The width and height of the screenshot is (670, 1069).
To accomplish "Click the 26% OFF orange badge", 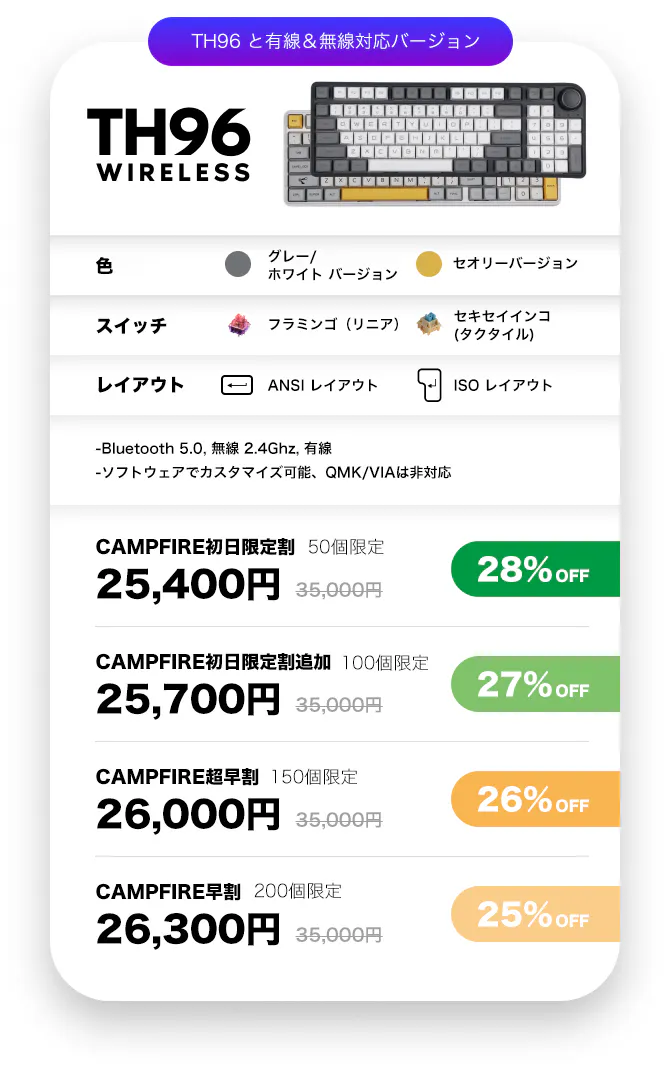I will [535, 799].
